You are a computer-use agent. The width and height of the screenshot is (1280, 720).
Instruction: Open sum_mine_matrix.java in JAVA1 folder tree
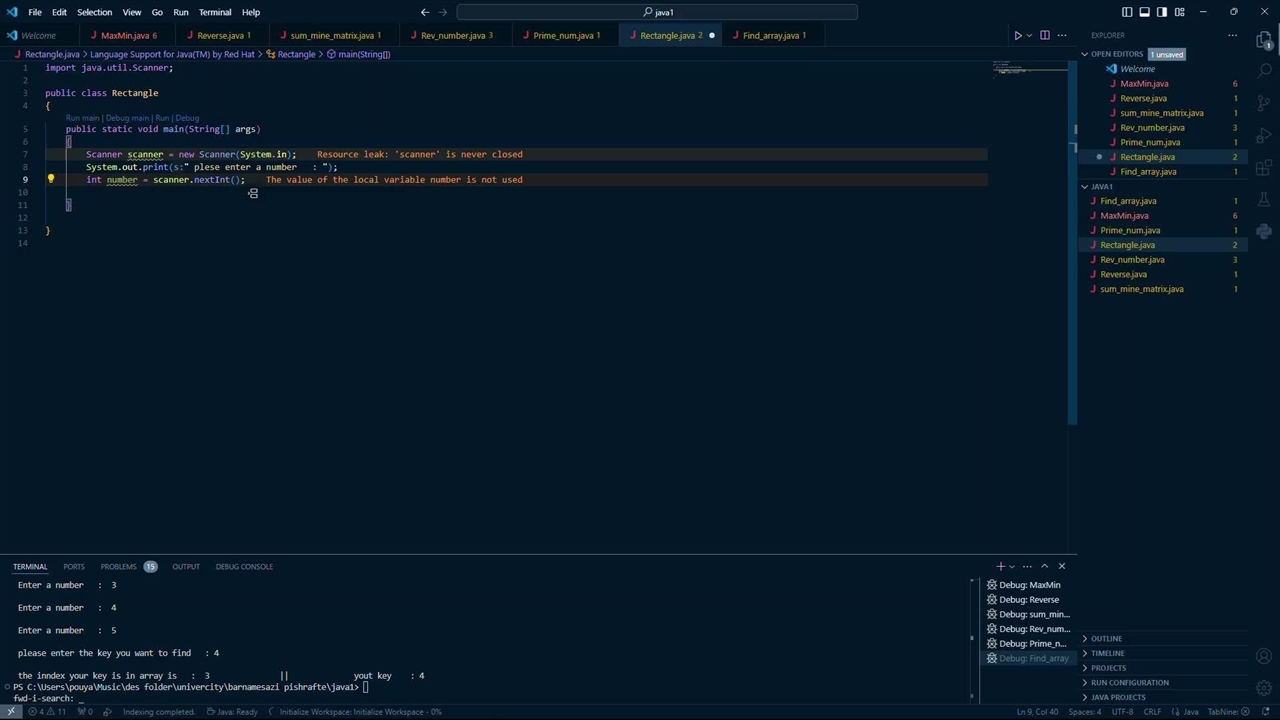click(x=1141, y=289)
